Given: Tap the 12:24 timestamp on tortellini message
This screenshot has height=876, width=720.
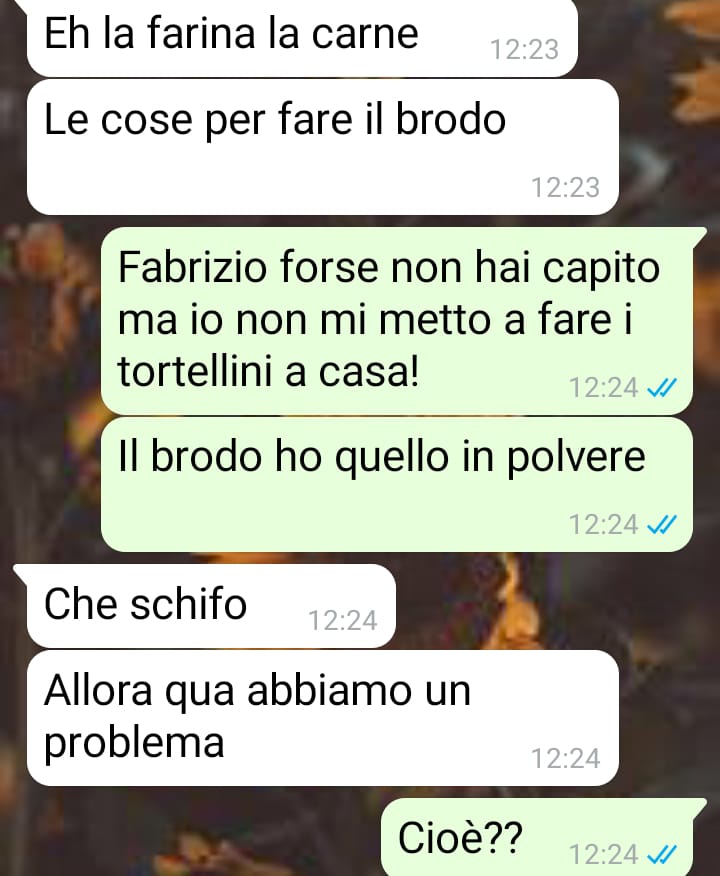Looking at the screenshot, I should pyautogui.click(x=603, y=387).
